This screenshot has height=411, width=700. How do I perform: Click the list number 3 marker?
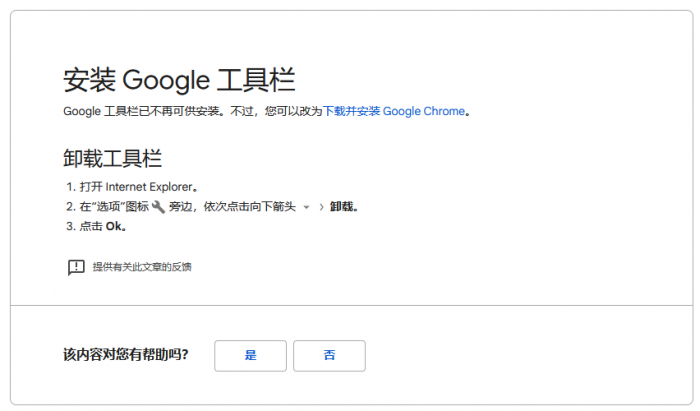[x=70, y=226]
